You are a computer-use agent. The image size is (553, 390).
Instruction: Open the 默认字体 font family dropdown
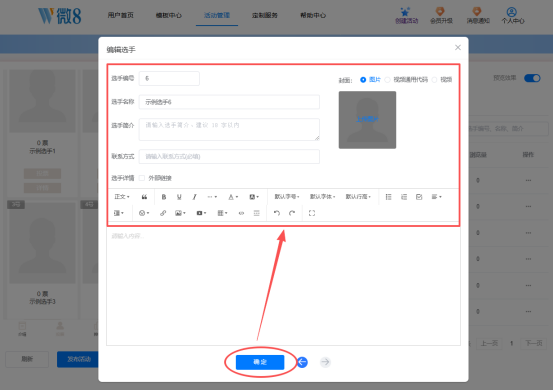click(x=322, y=197)
